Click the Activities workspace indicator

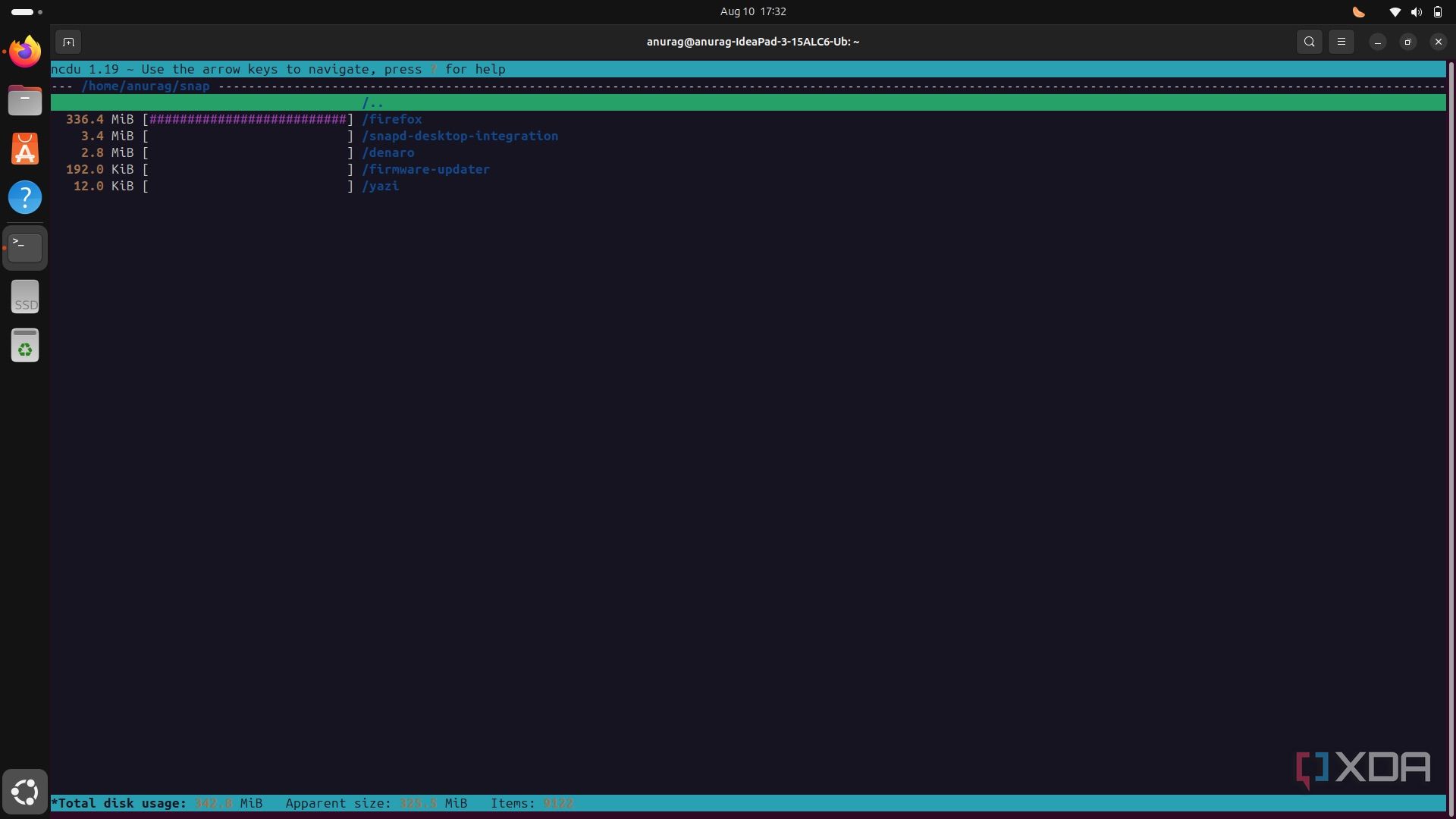point(27,12)
